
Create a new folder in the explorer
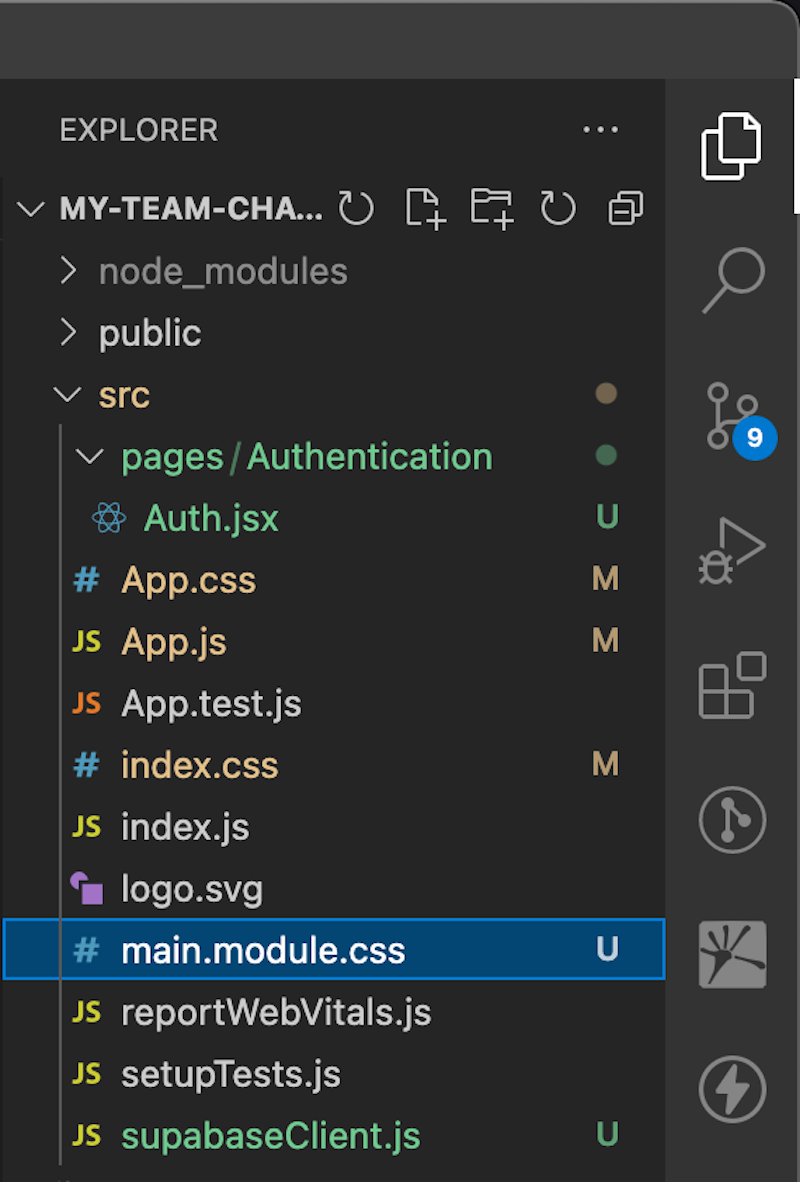pyautogui.click(x=490, y=209)
